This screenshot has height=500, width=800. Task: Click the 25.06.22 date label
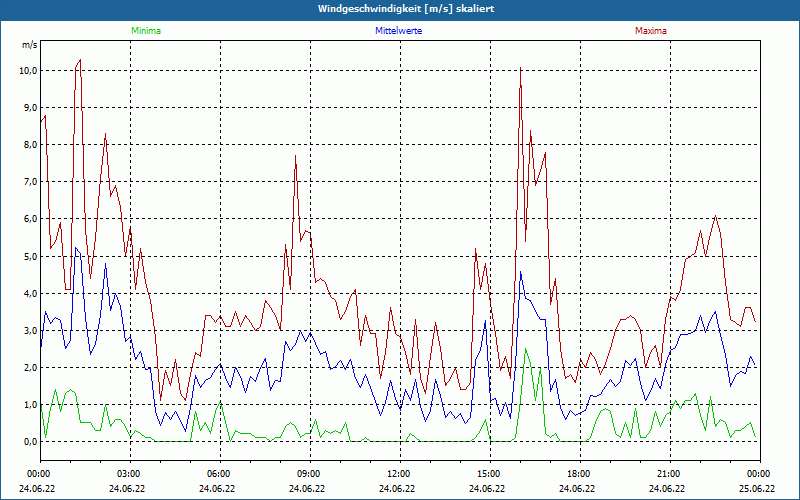(x=759, y=489)
